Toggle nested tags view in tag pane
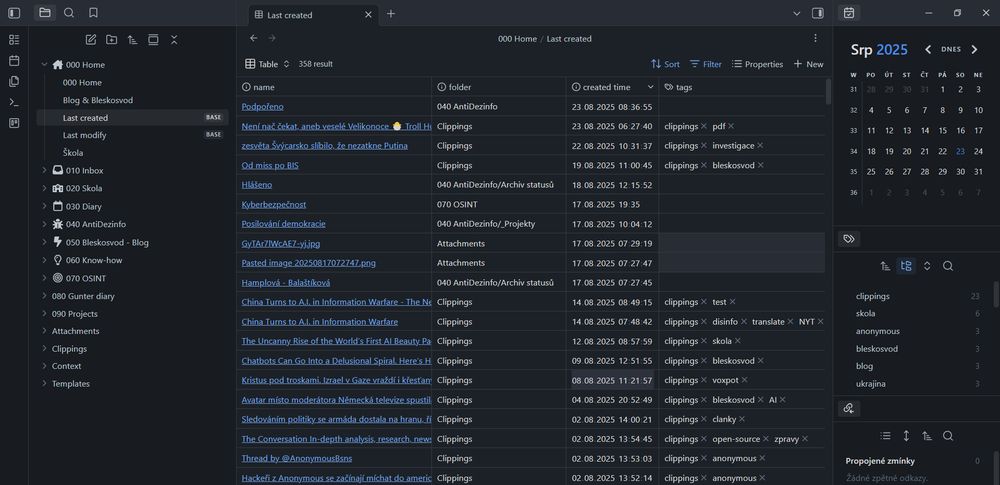Image resolution: width=1000 pixels, height=485 pixels. coord(906,266)
